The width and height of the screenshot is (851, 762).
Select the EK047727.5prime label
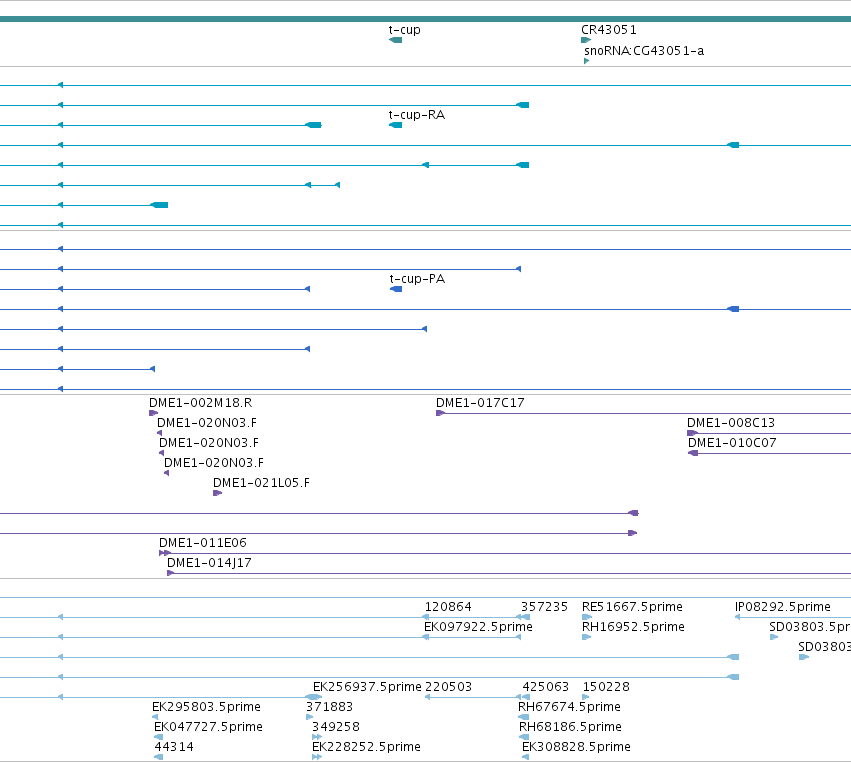(208, 727)
